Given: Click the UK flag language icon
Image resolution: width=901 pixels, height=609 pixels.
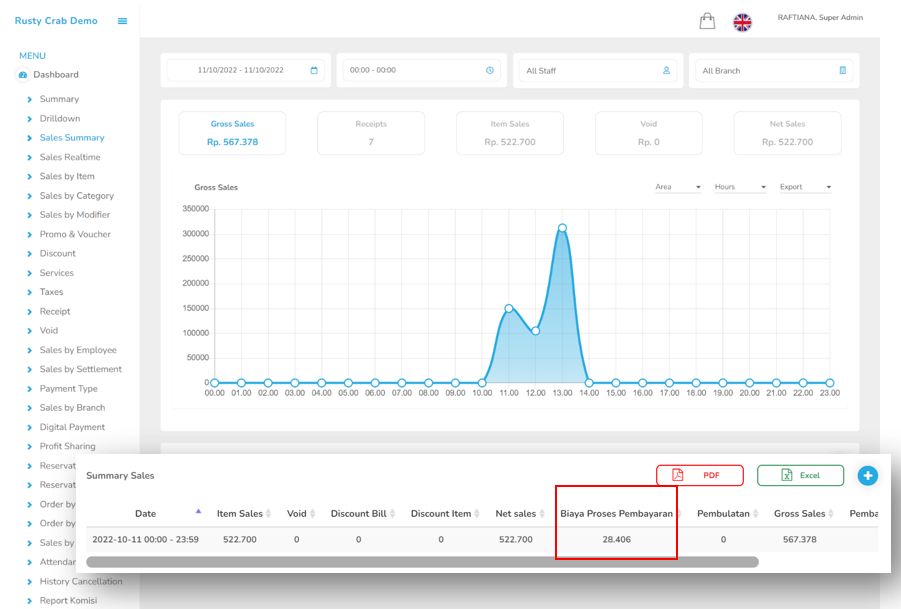Looking at the screenshot, I should (x=742, y=22).
